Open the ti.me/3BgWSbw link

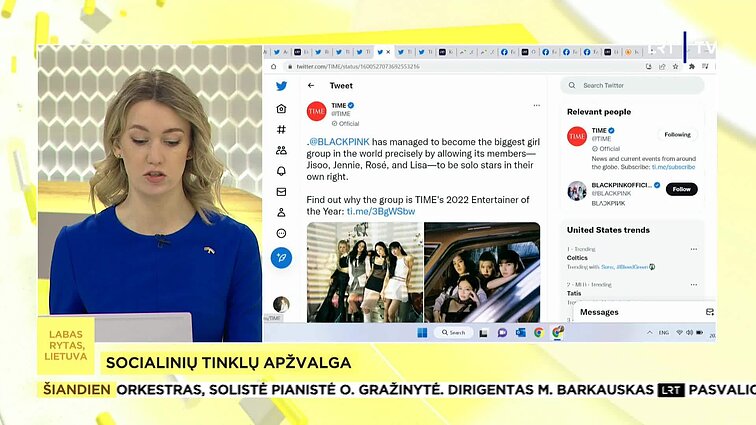(381, 211)
